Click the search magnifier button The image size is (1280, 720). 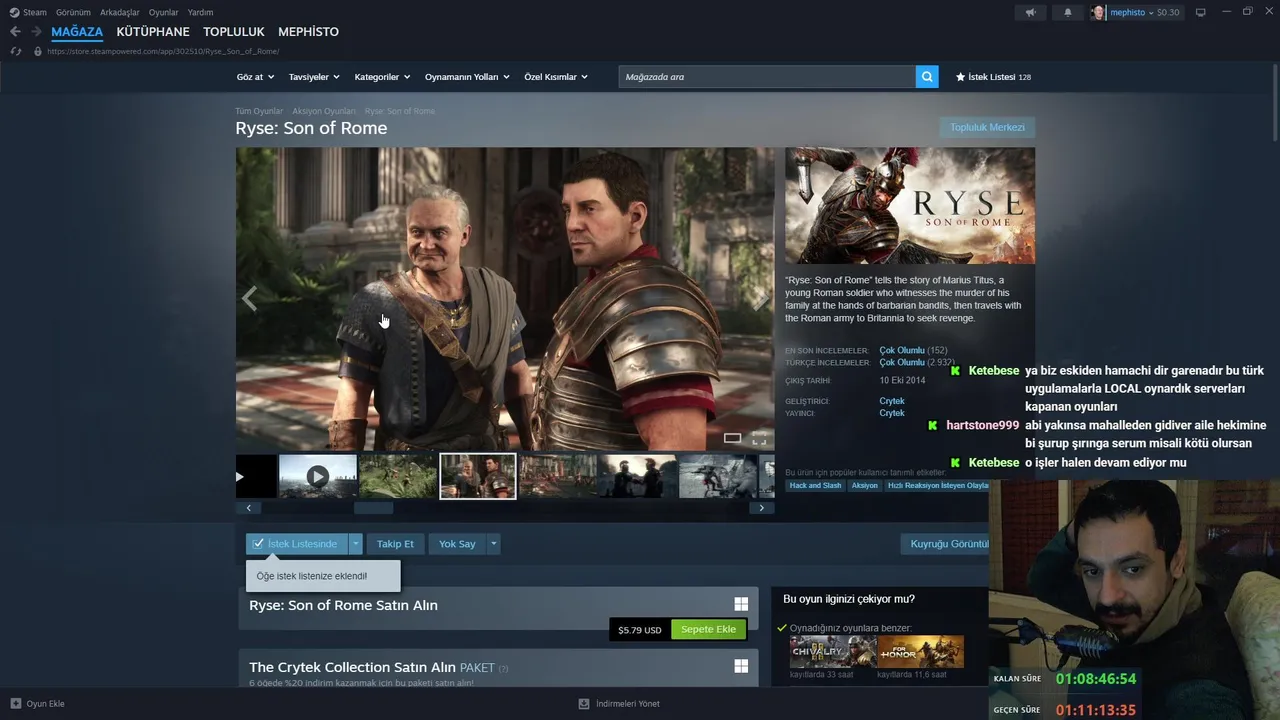927,76
